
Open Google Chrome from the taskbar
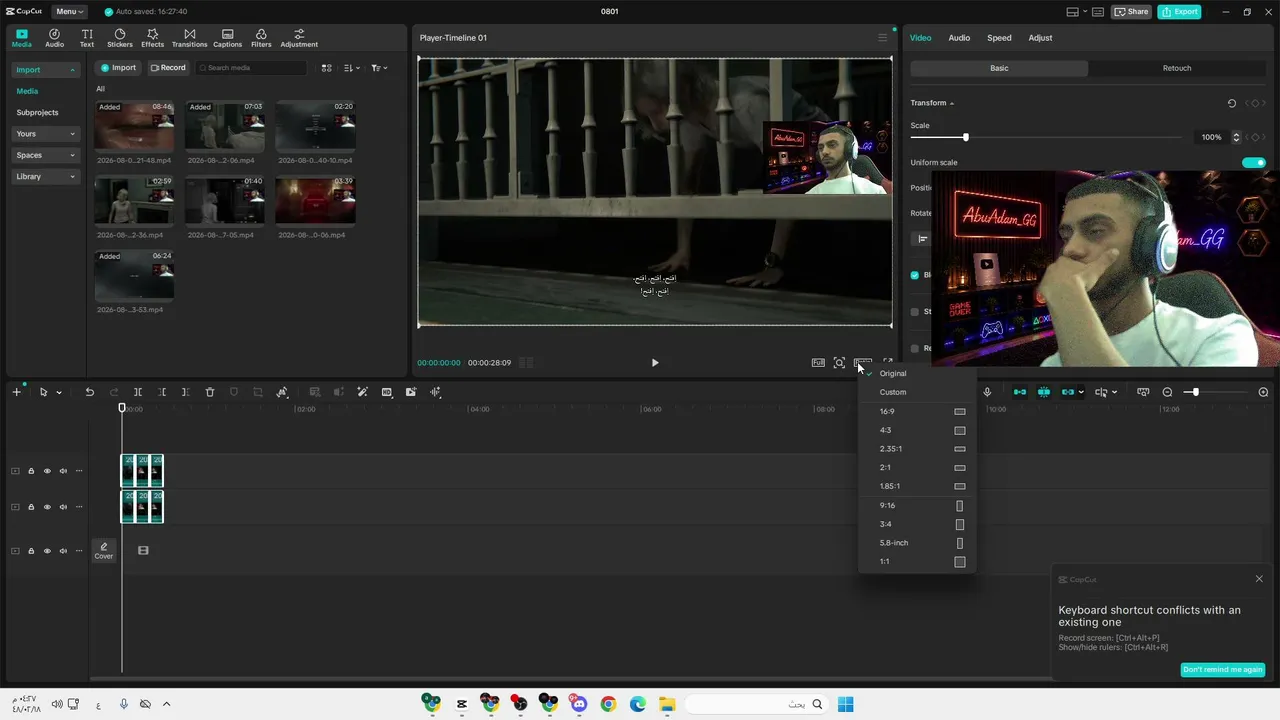(608, 704)
